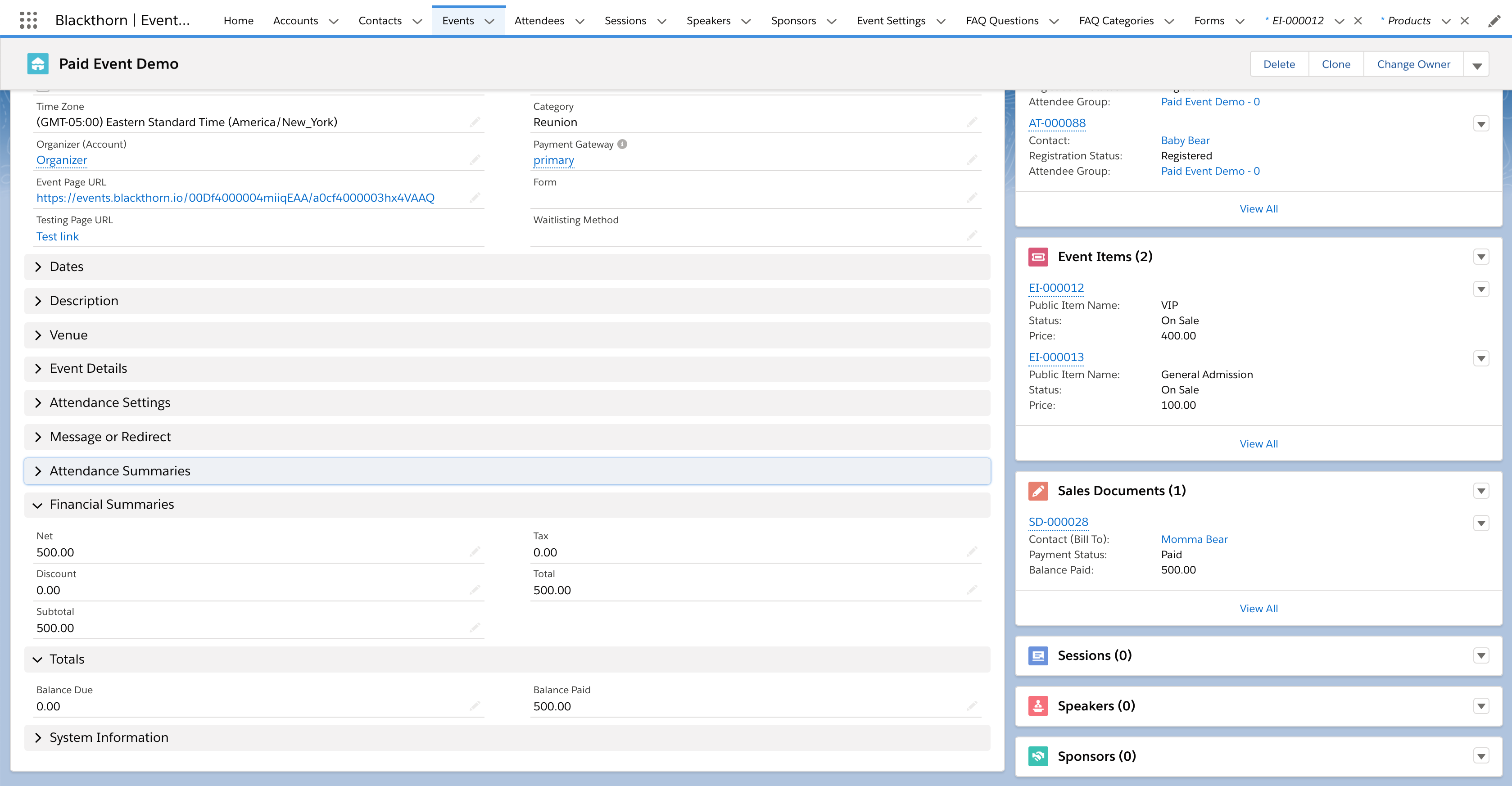Click the Sales Documents related list icon
The width and height of the screenshot is (1512, 786).
pos(1038,491)
